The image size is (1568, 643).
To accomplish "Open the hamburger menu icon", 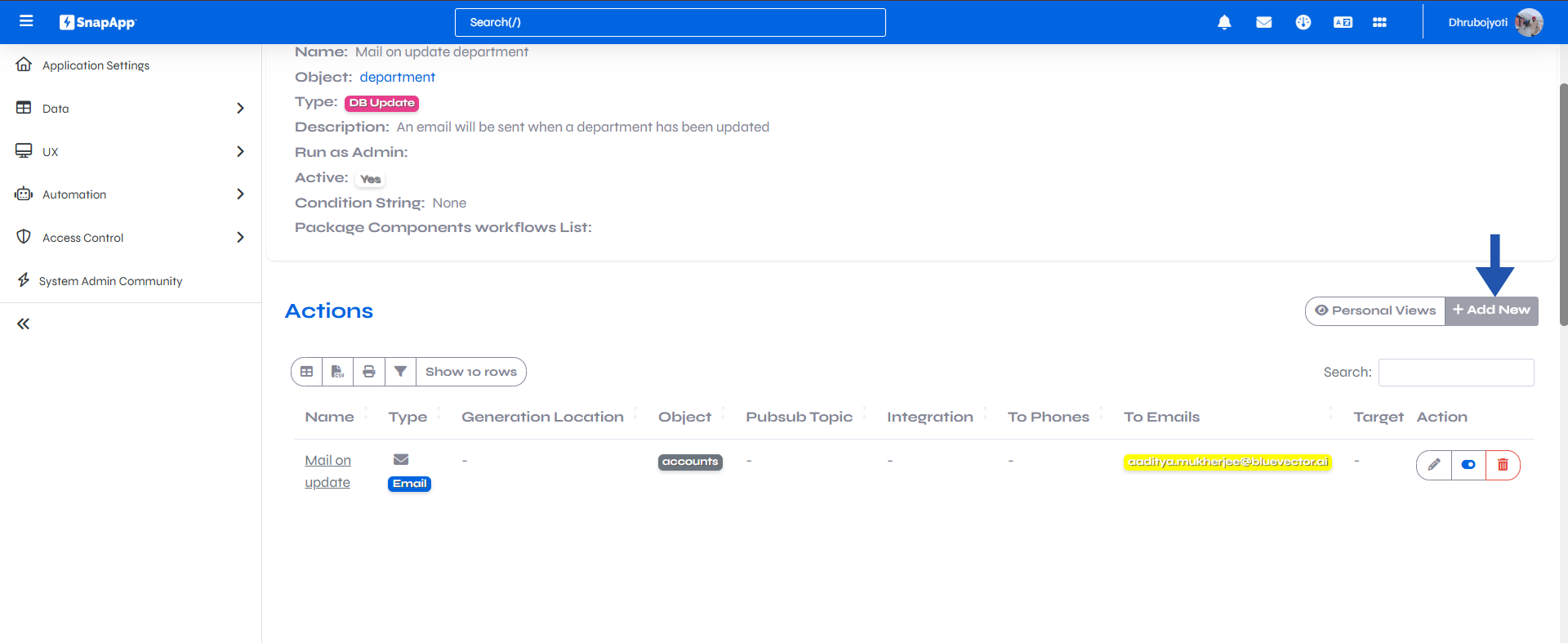I will click(x=26, y=21).
